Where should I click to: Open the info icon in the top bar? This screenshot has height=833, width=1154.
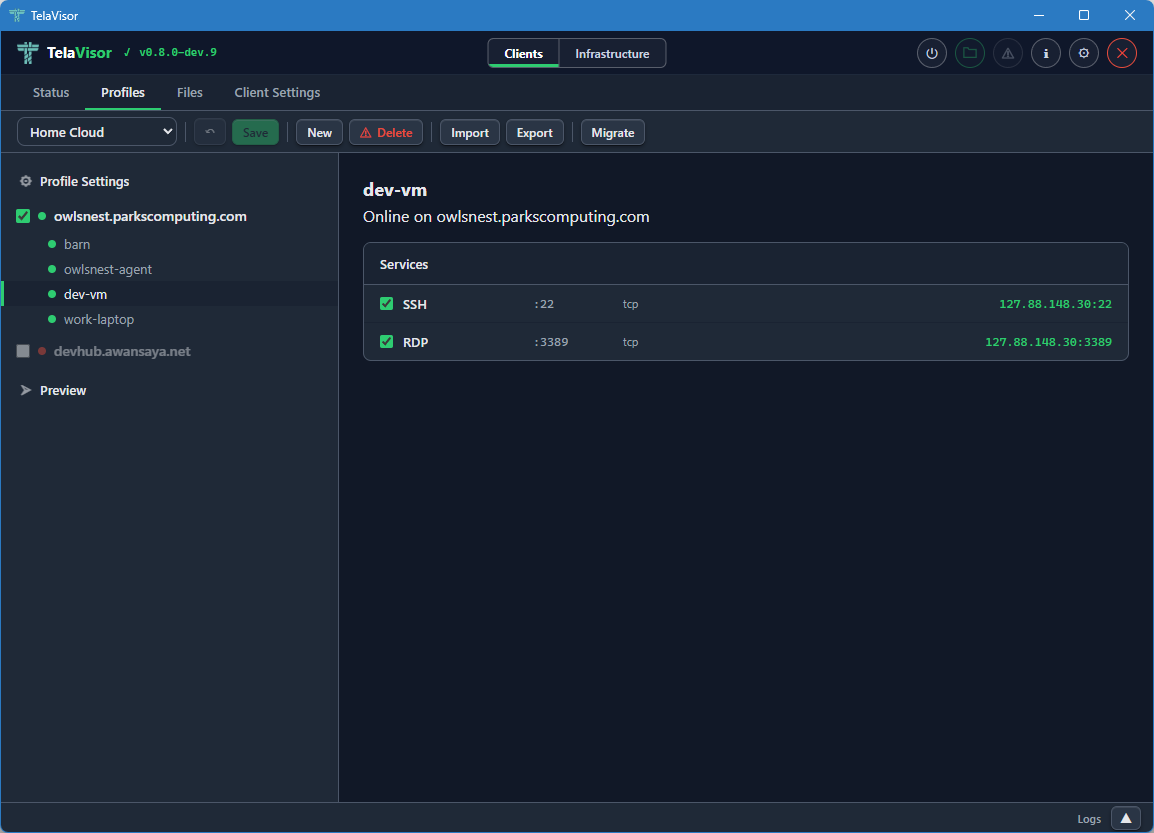[x=1045, y=53]
